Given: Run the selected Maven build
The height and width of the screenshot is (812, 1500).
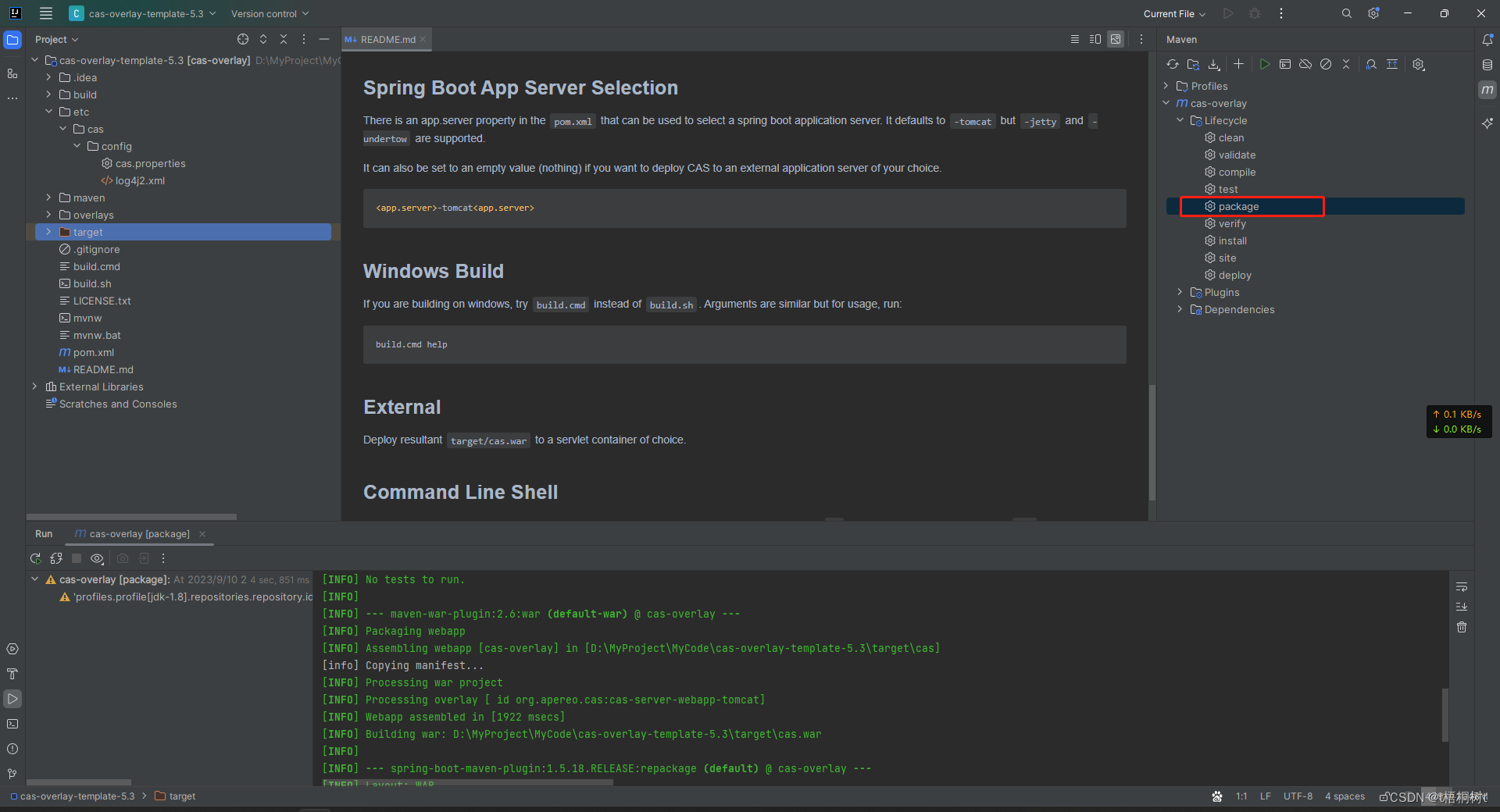Looking at the screenshot, I should [1264, 65].
